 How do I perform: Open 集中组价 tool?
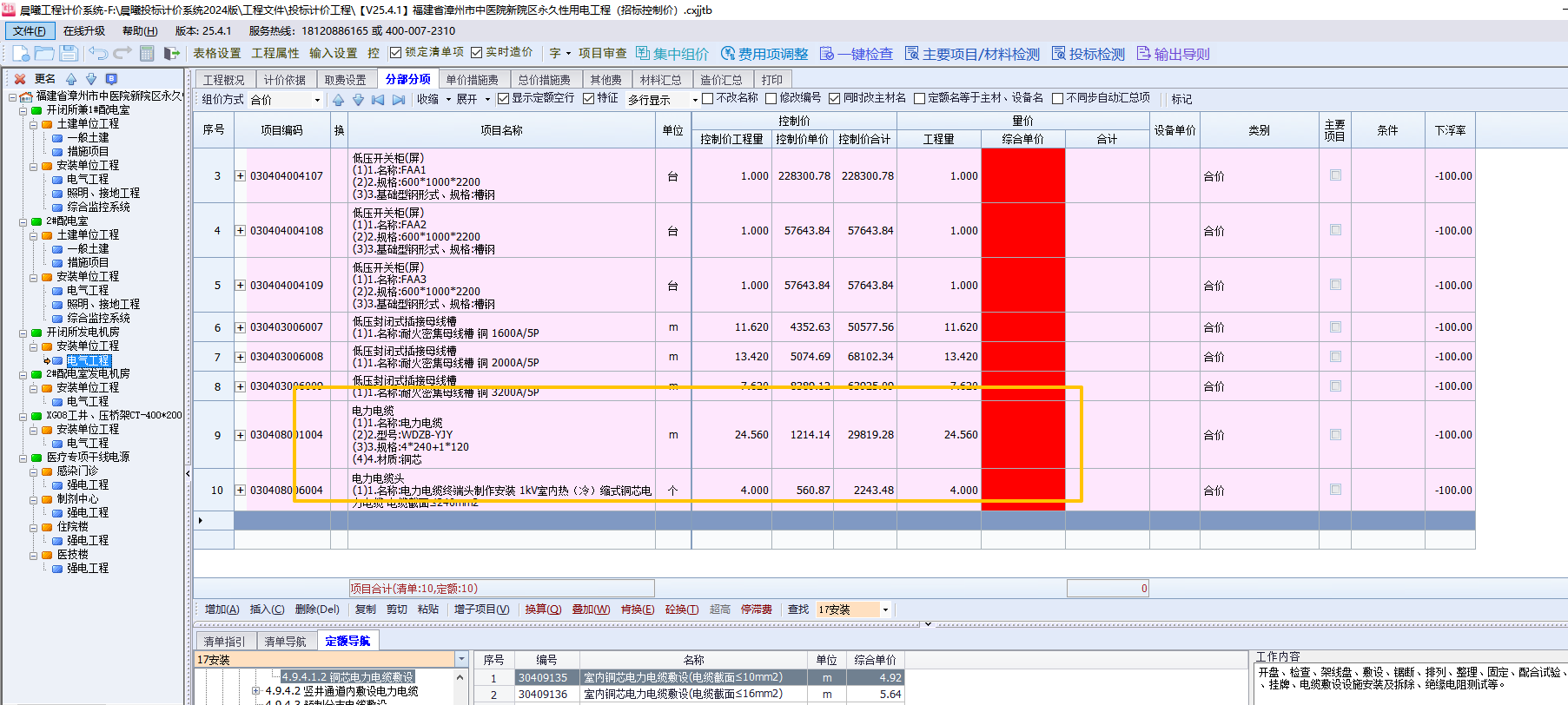(x=672, y=54)
